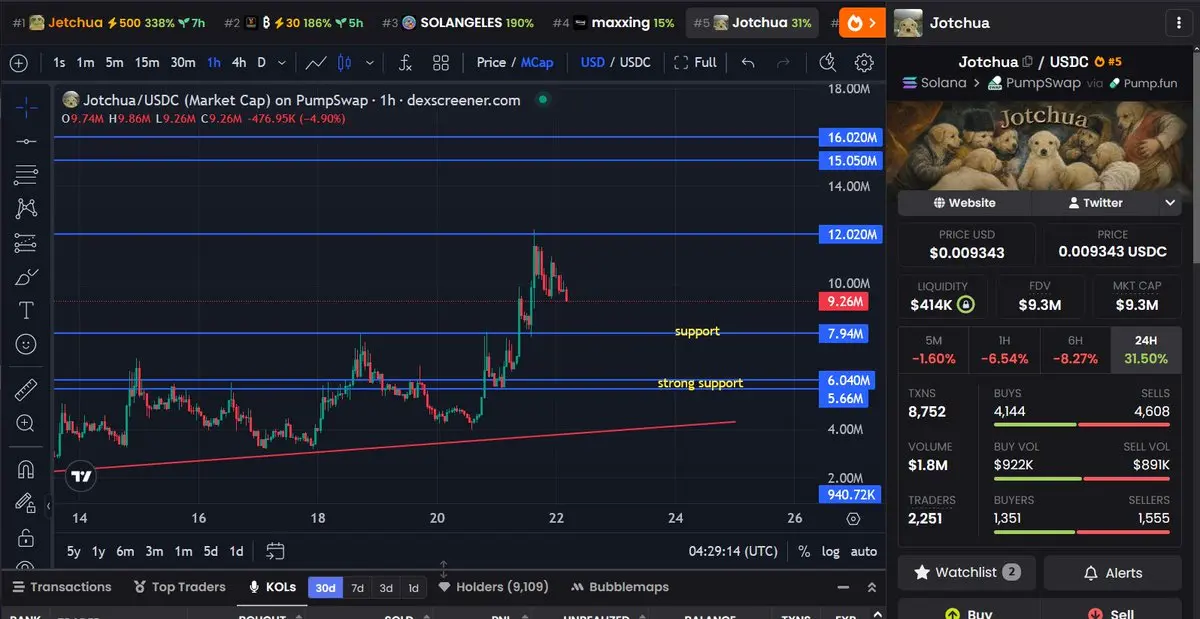Open the Jotchua Twitter link
Screen dimensions: 1200x619
pos(1095,203)
